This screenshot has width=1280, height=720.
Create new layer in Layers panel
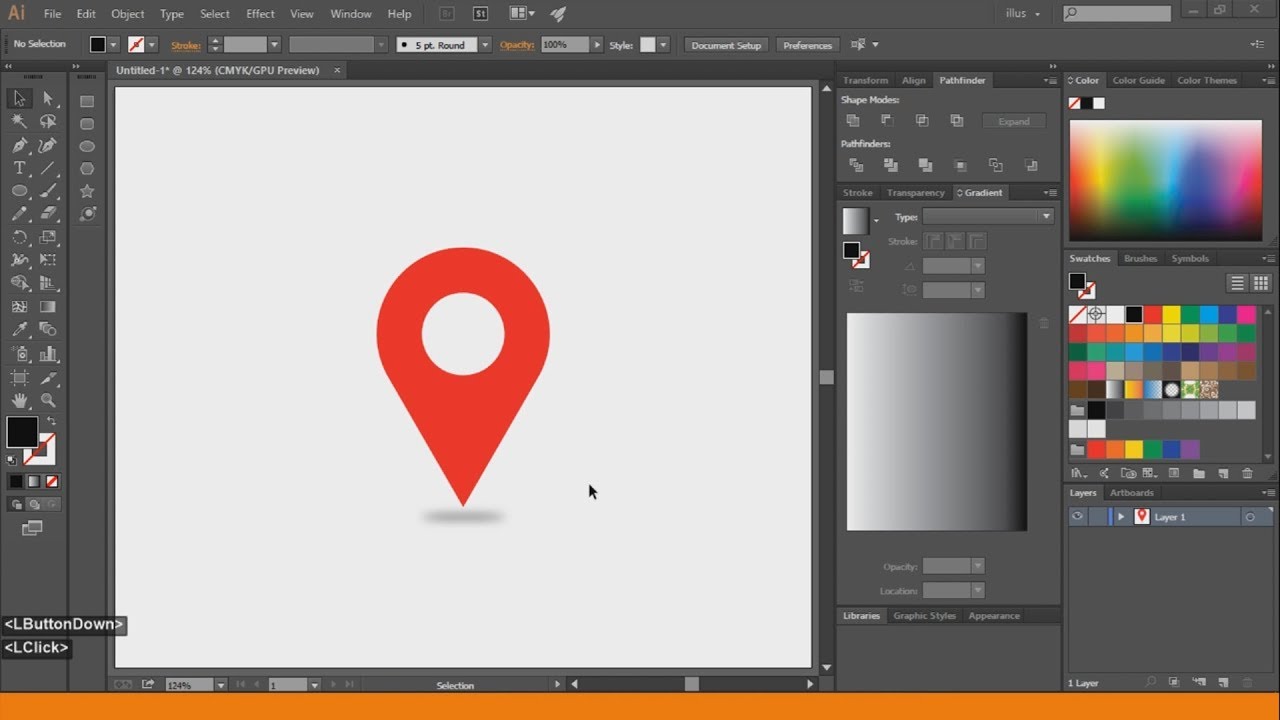pyautogui.click(x=1223, y=683)
